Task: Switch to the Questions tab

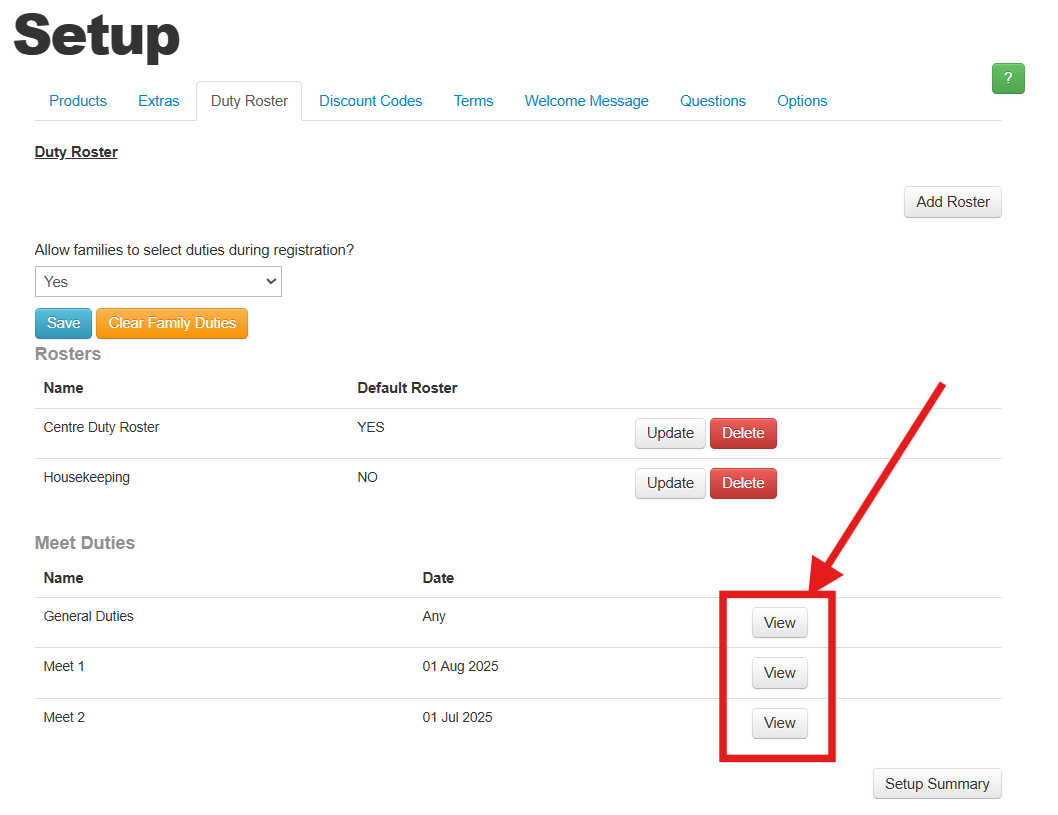Action: pos(712,100)
